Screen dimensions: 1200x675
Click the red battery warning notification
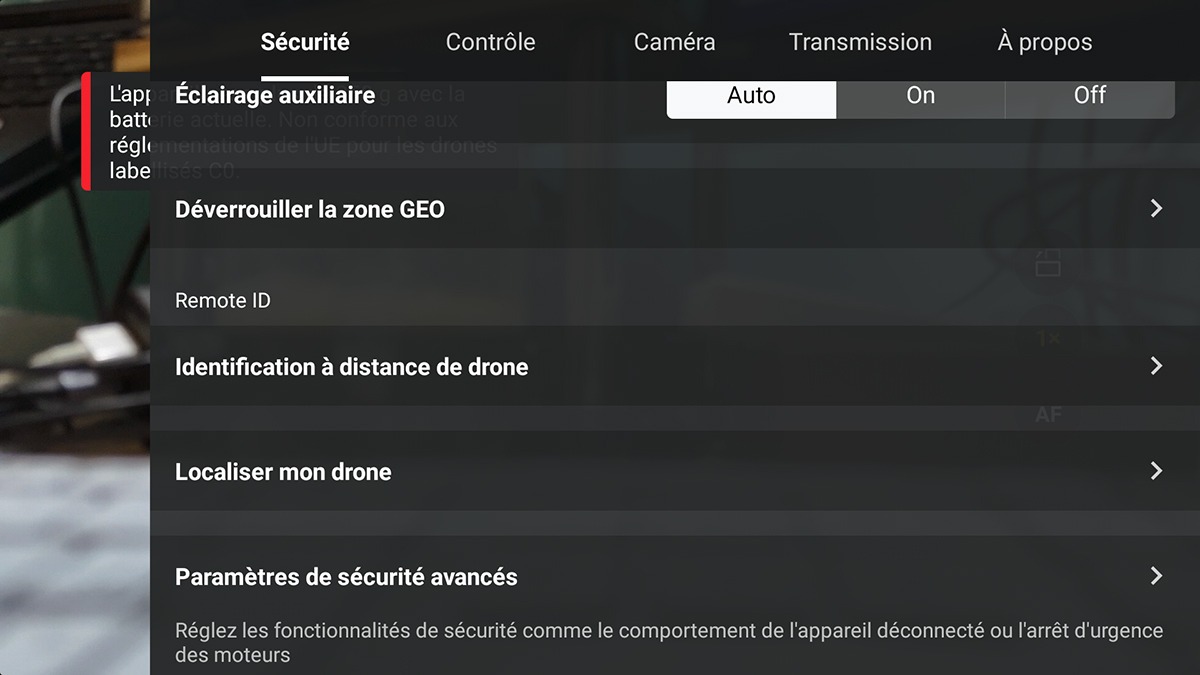pyautogui.click(x=116, y=132)
